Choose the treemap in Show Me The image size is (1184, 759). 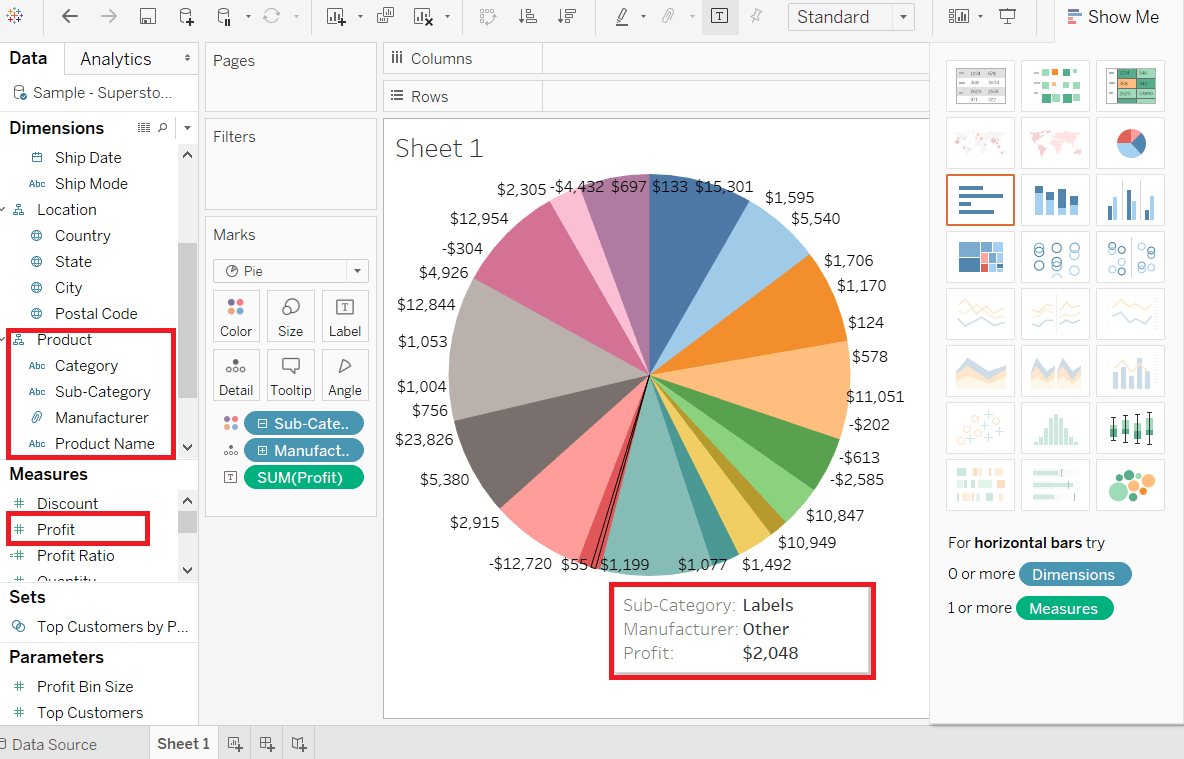pyautogui.click(x=980, y=257)
